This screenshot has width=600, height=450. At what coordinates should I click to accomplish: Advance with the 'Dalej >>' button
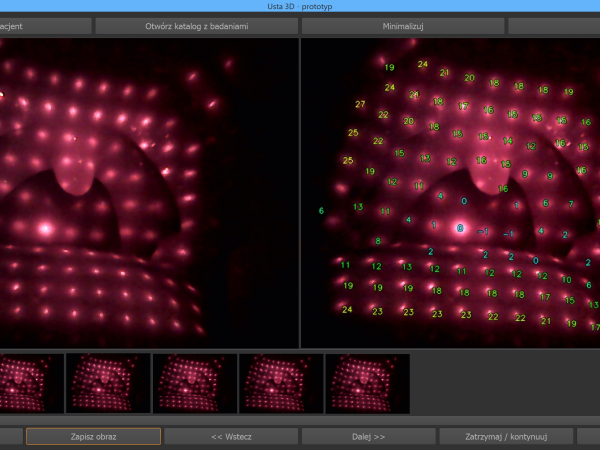368,437
